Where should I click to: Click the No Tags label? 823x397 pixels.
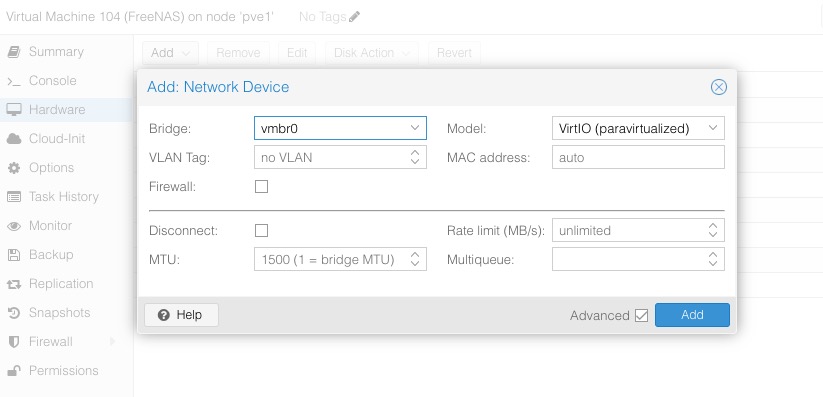coord(322,17)
